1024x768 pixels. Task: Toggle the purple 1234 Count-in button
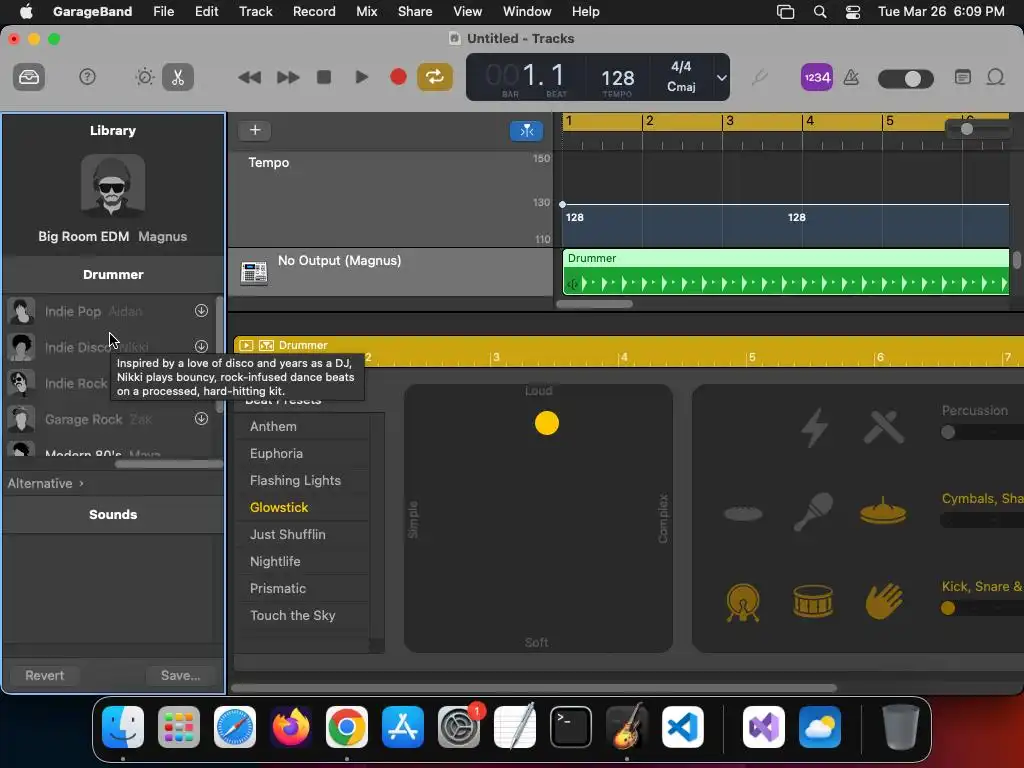817,78
